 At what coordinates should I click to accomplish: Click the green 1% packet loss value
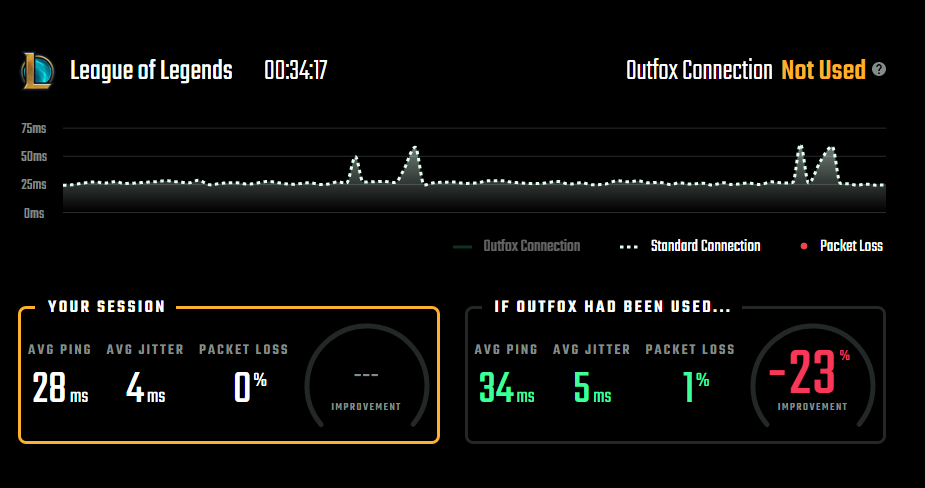click(x=696, y=388)
